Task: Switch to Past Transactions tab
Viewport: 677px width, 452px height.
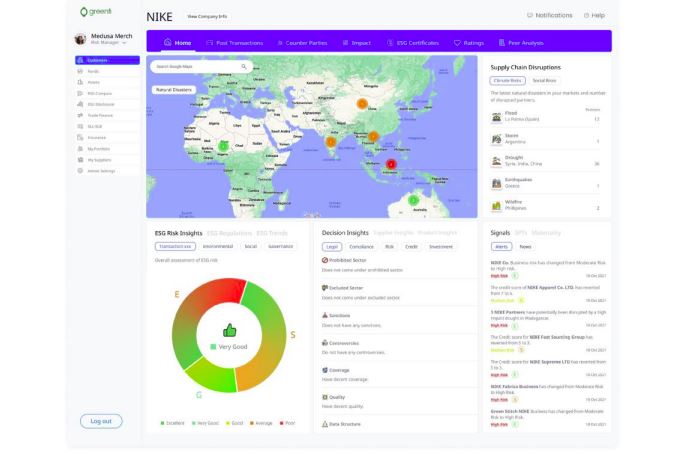Action: click(234, 43)
